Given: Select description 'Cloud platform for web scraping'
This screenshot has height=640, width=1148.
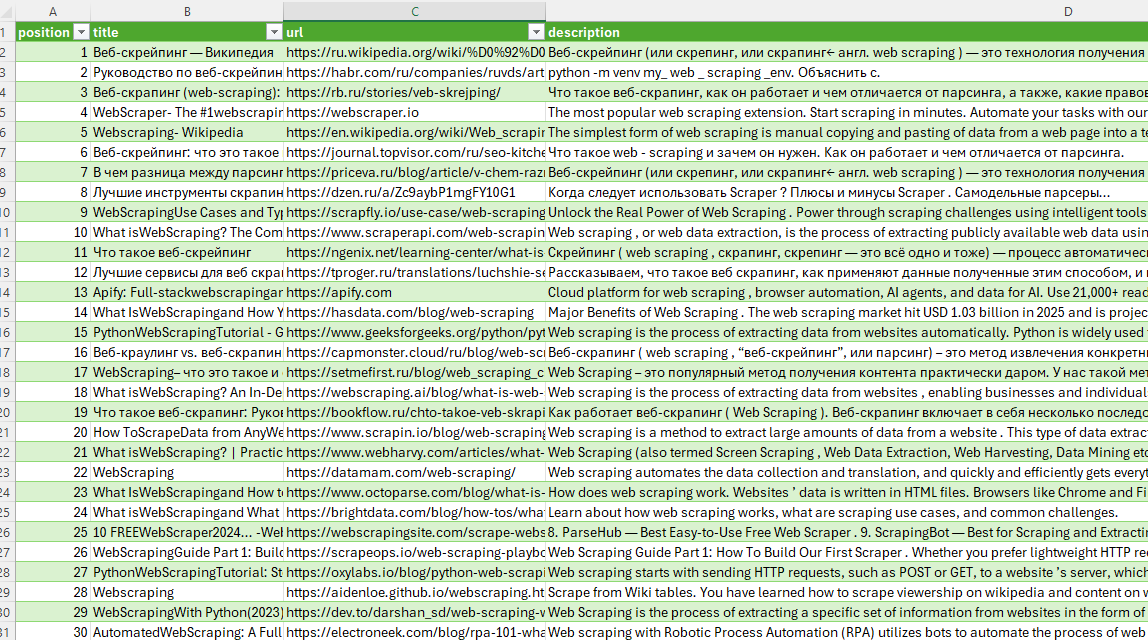Looking at the screenshot, I should tap(847, 292).
